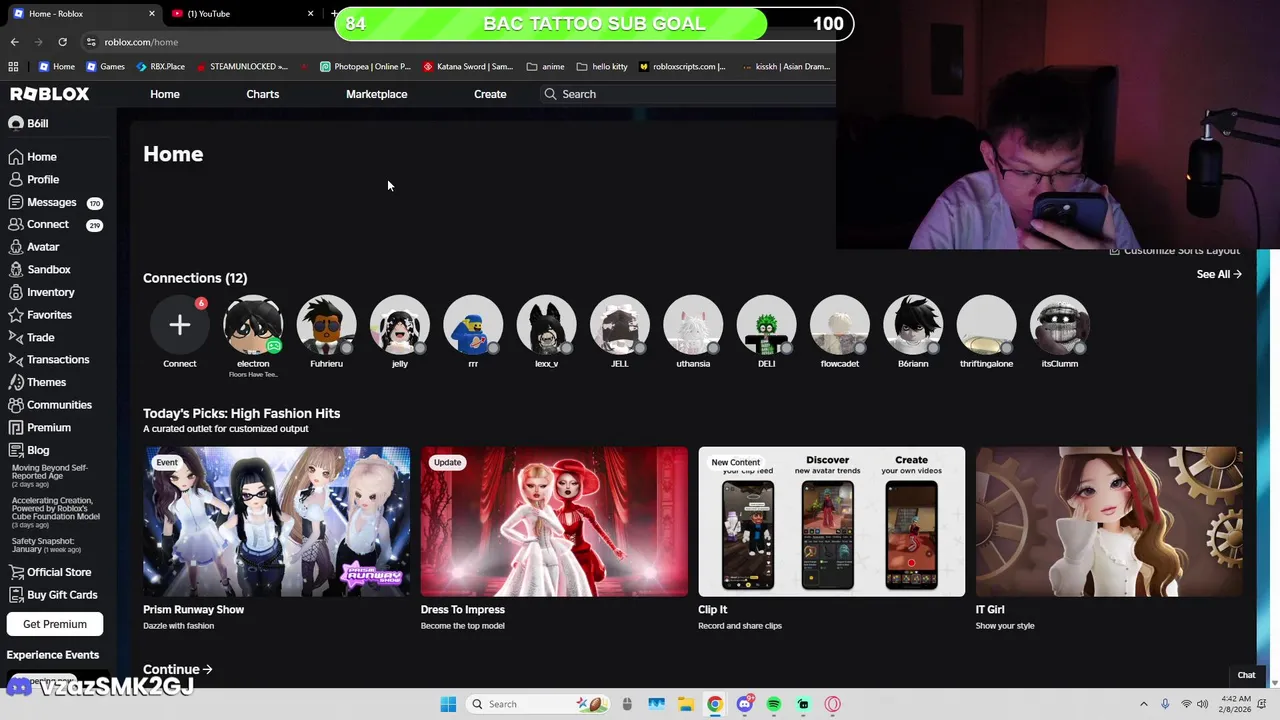Expand the anime bookmarks folder
This screenshot has width=1280, height=720.
545,67
